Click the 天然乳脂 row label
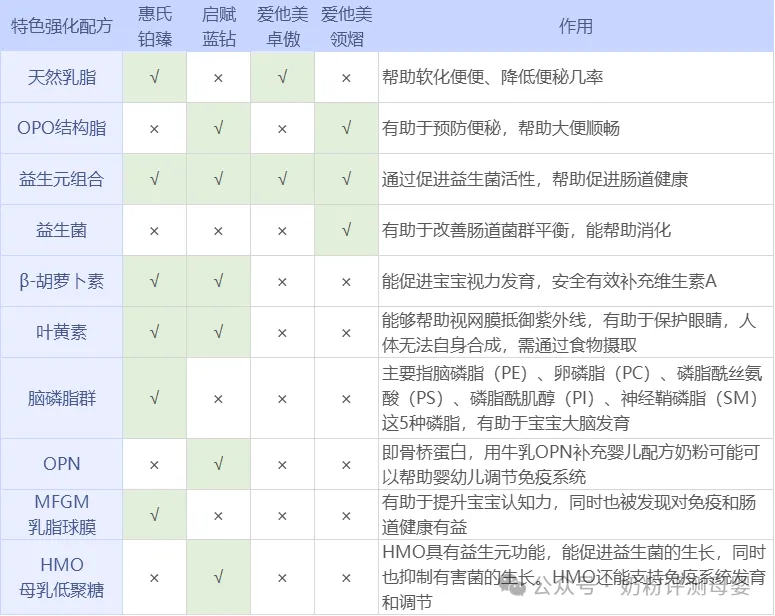The height and width of the screenshot is (616, 775). pos(61,77)
